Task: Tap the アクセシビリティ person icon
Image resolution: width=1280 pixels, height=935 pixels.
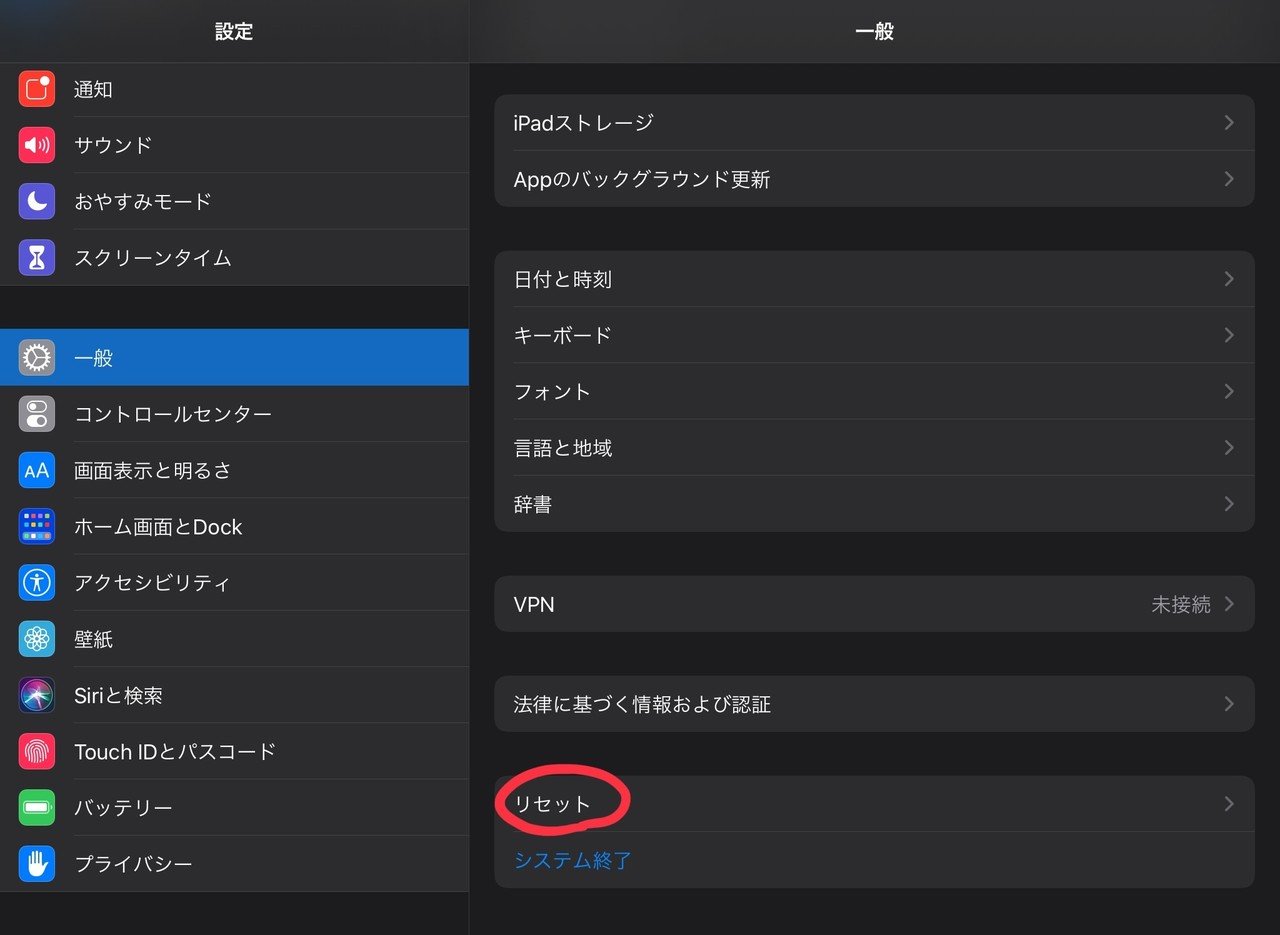Action: pos(37,582)
